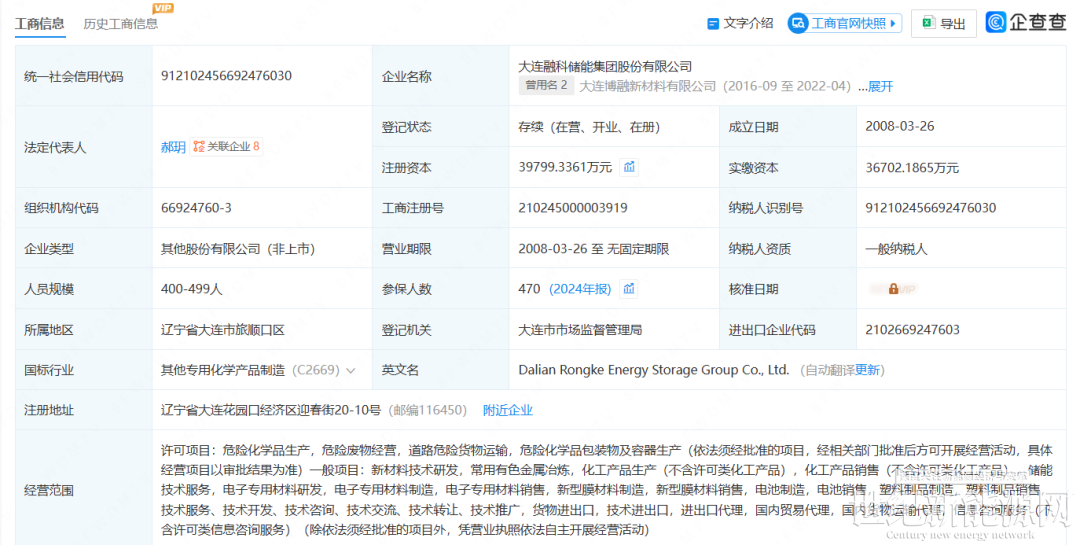Open 工商官网快照 button

coord(844,23)
